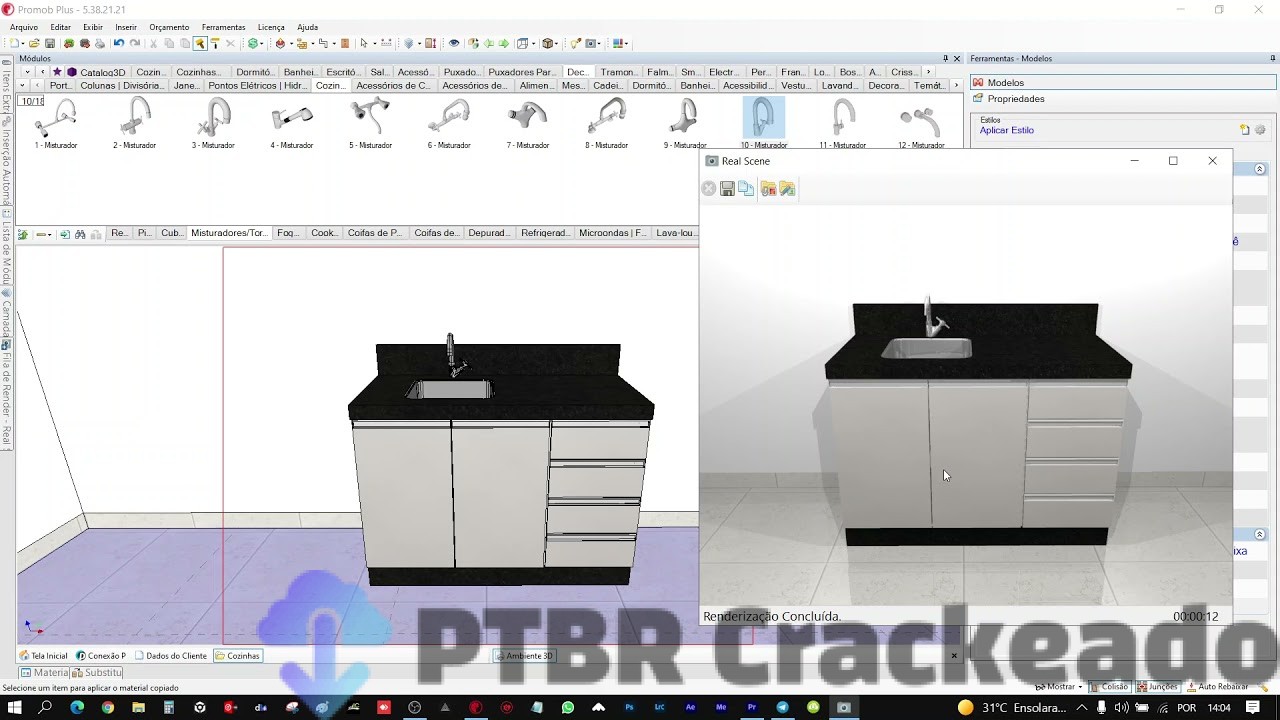Image resolution: width=1280 pixels, height=720 pixels.
Task: Click the copy image icon in Real Scene
Action: (x=746, y=189)
